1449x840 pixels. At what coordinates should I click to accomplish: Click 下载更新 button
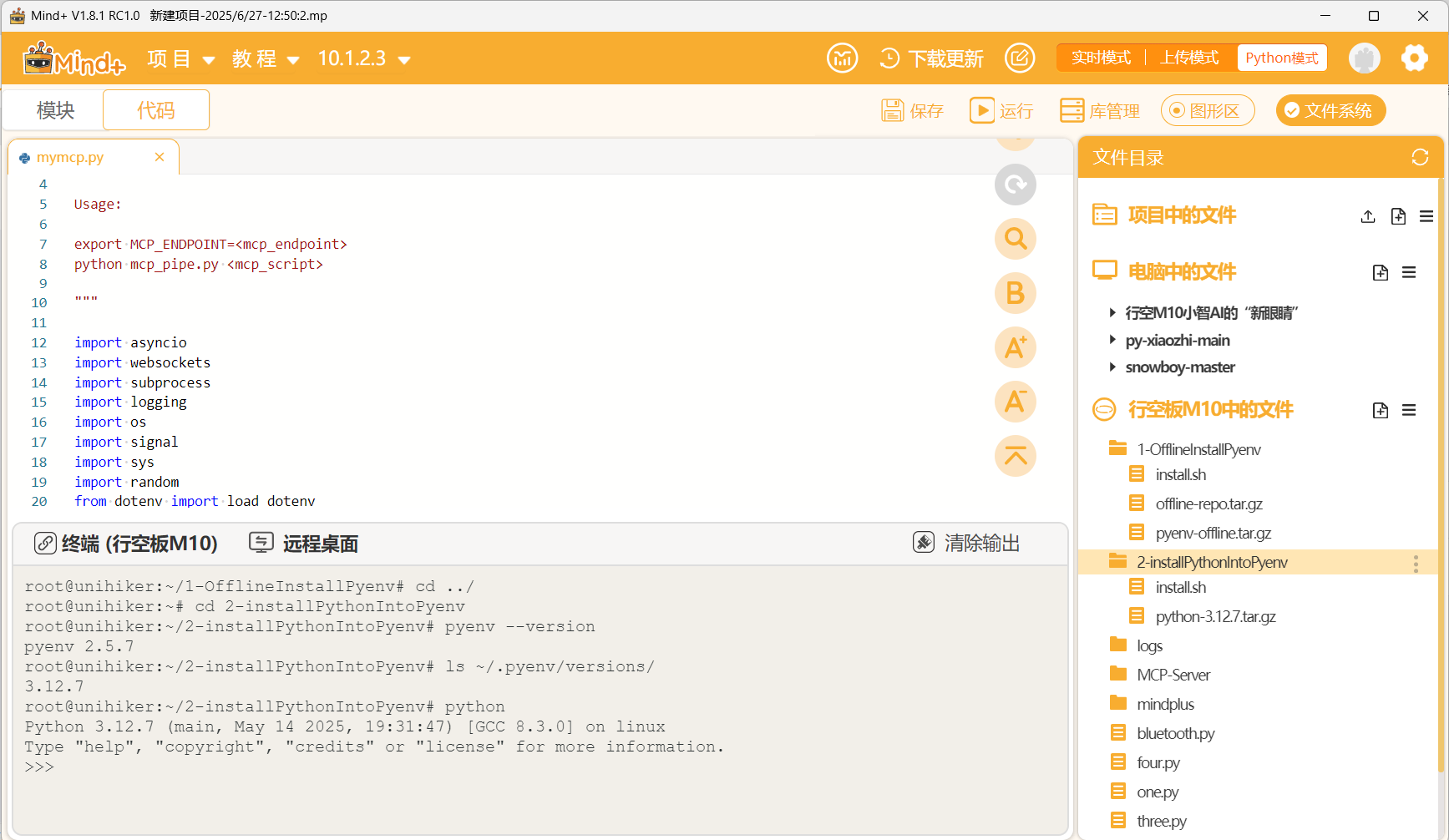pyautogui.click(x=932, y=58)
